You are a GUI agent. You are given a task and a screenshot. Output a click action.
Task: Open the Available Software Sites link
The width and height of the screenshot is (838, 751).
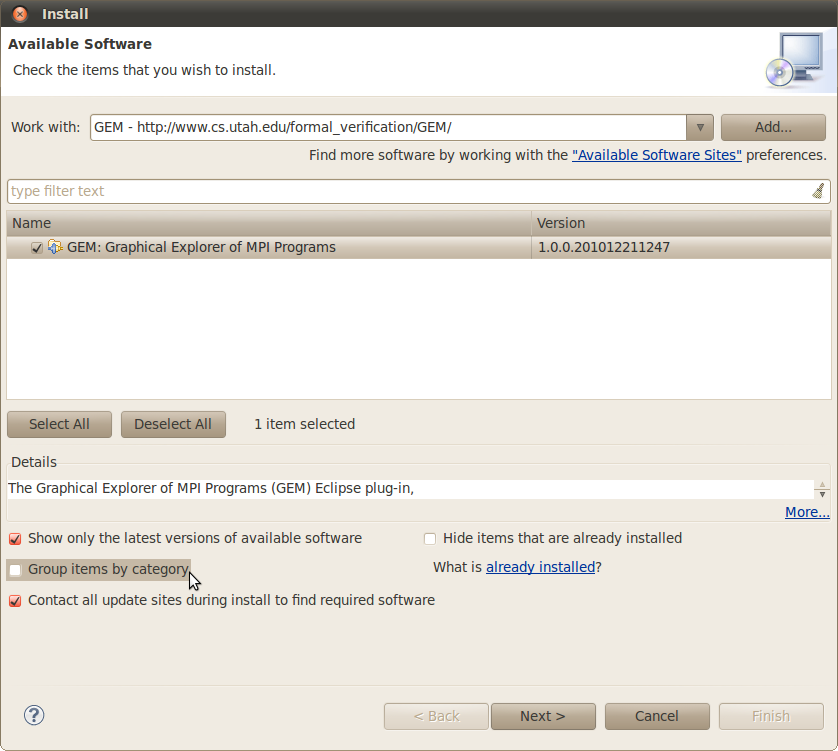pyautogui.click(x=657, y=155)
